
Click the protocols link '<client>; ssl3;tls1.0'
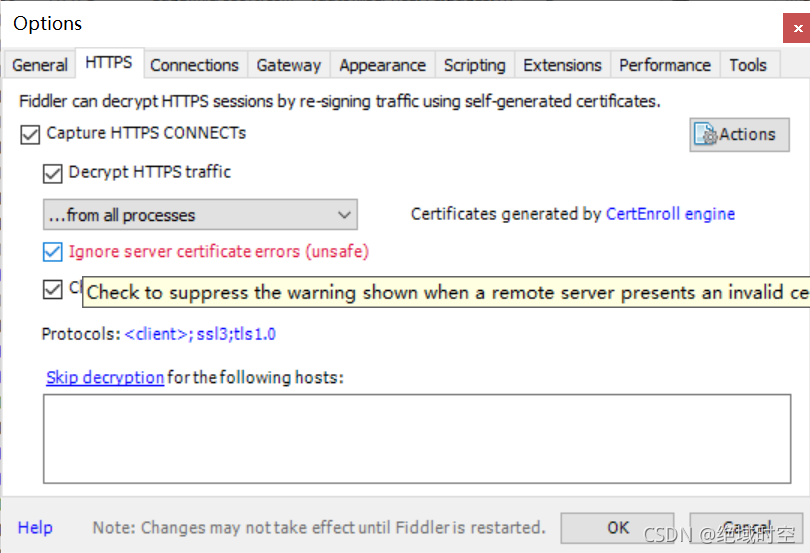(x=200, y=334)
